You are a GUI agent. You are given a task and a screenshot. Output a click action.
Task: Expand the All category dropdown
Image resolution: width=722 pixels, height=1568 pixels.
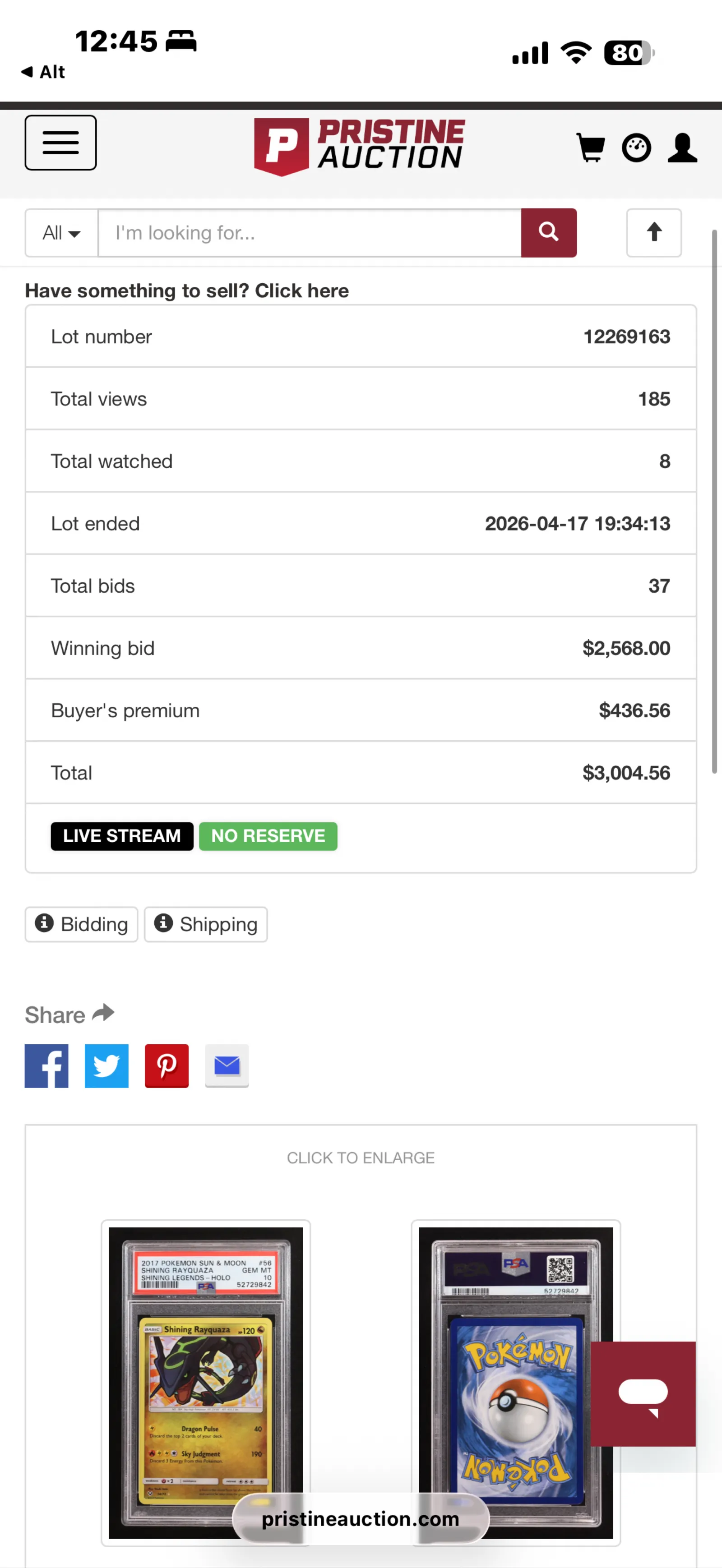coord(61,232)
